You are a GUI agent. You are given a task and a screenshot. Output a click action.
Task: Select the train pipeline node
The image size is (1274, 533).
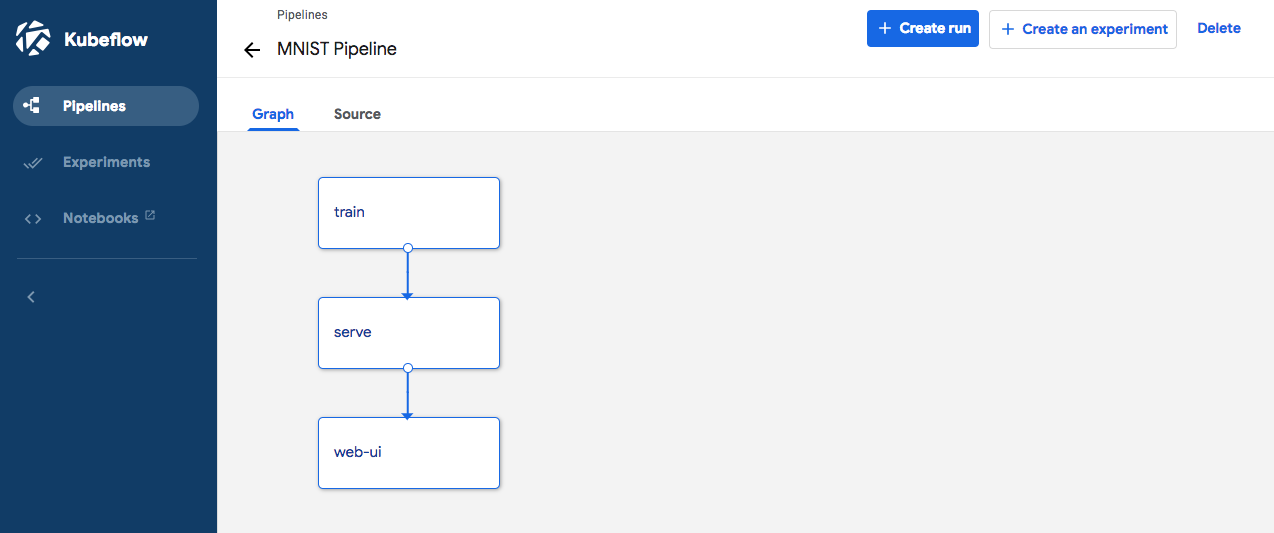[408, 212]
